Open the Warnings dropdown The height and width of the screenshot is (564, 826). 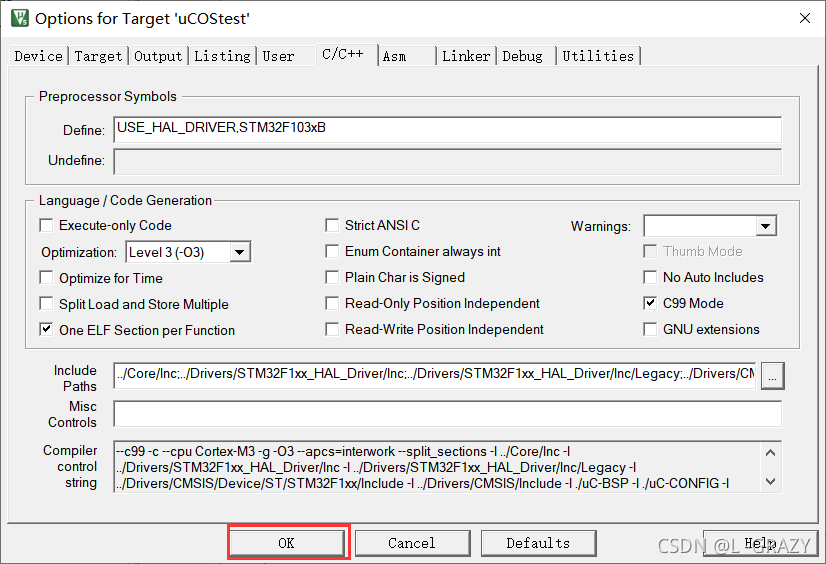tap(766, 226)
